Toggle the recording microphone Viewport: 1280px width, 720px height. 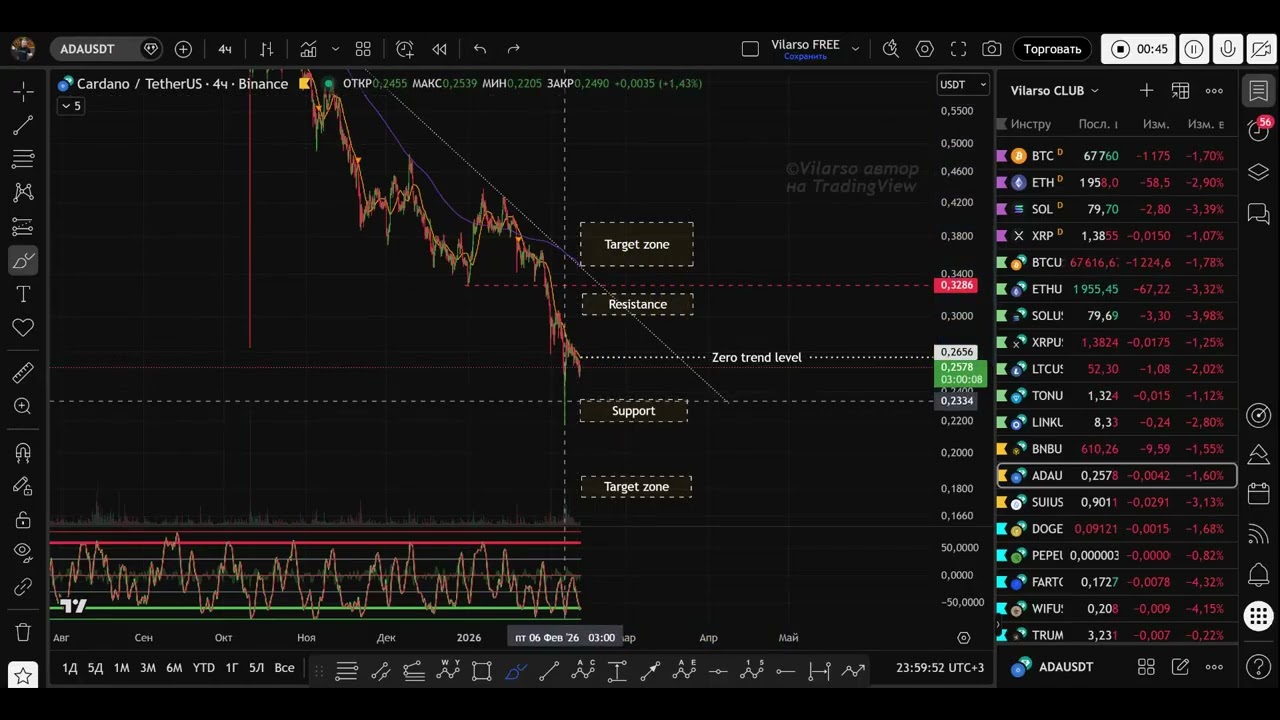1227,49
